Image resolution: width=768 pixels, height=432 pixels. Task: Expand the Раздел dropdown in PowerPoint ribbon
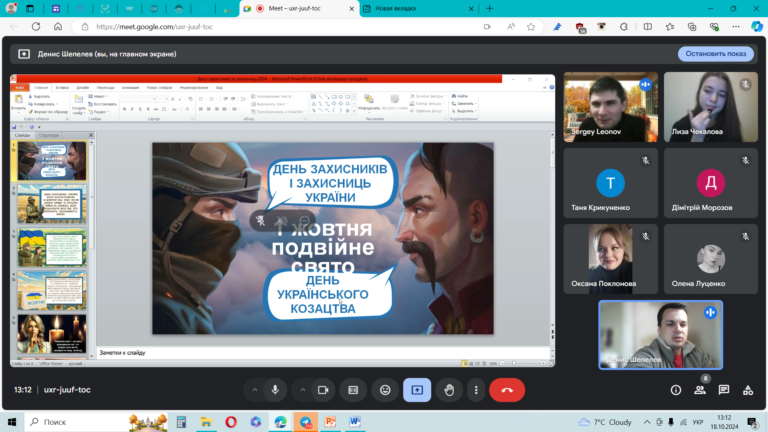pos(99,112)
